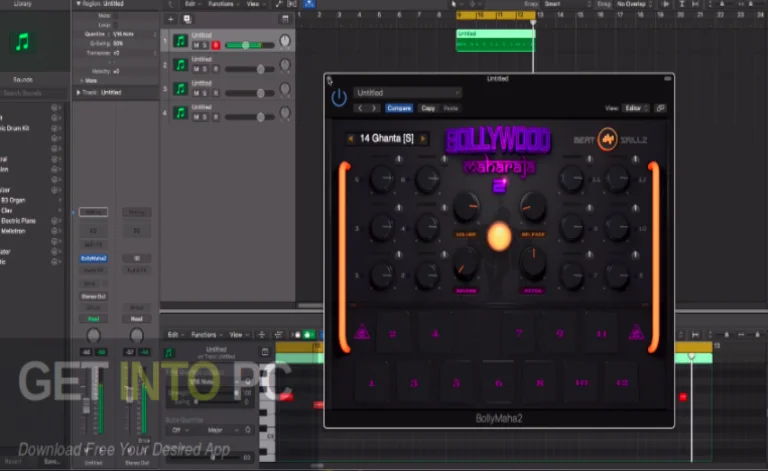Click the Reverb knob in plugin

[x=466, y=264]
